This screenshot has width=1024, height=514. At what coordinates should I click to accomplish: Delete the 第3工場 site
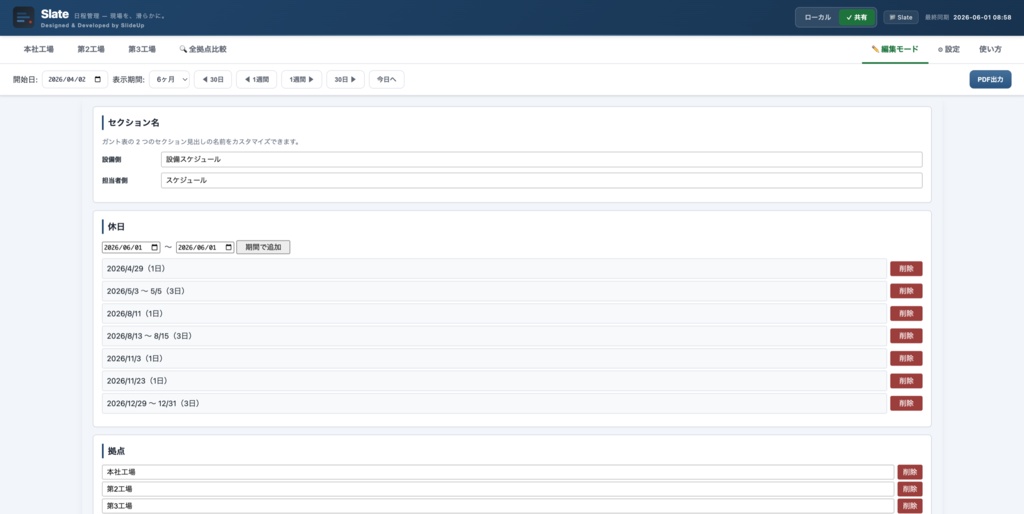(910, 506)
